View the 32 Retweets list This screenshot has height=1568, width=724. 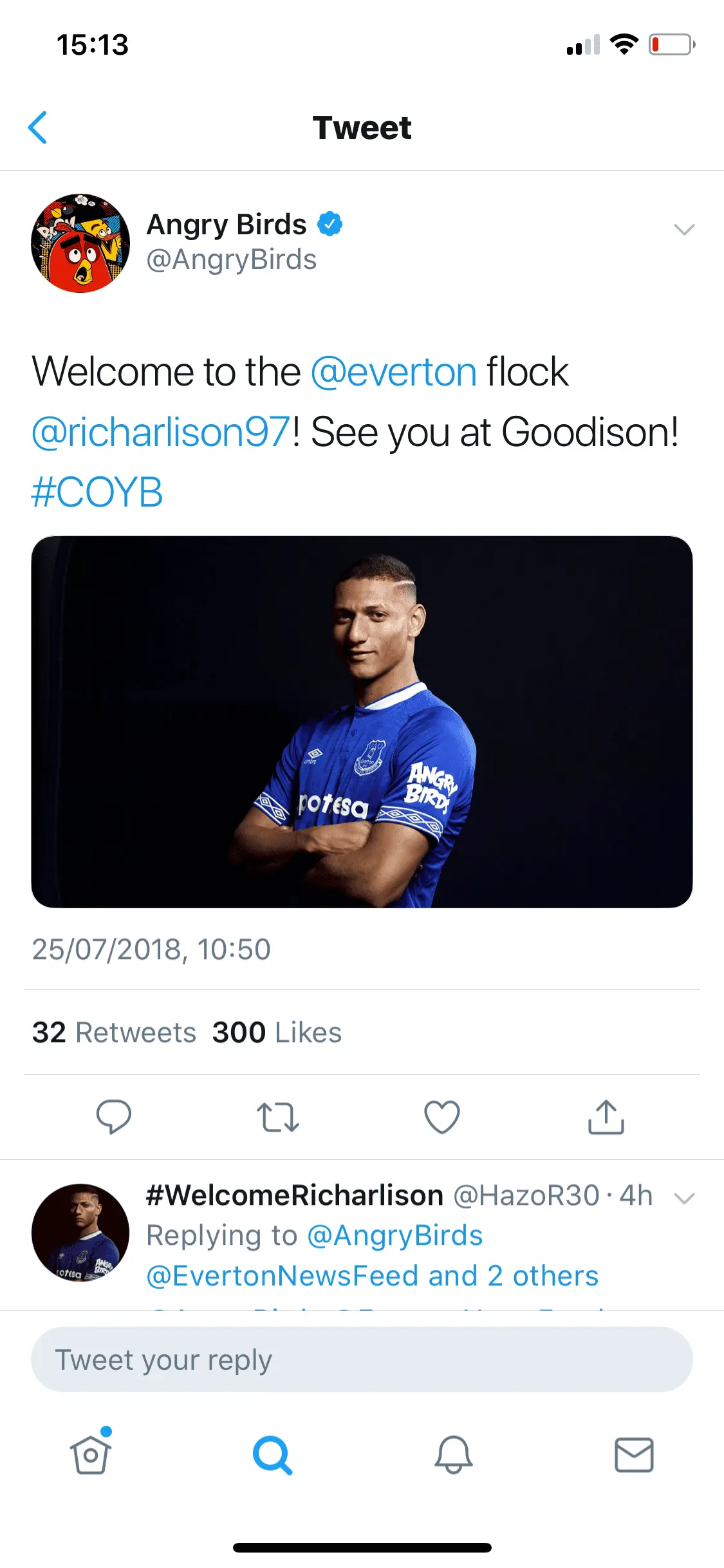pyautogui.click(x=114, y=1032)
